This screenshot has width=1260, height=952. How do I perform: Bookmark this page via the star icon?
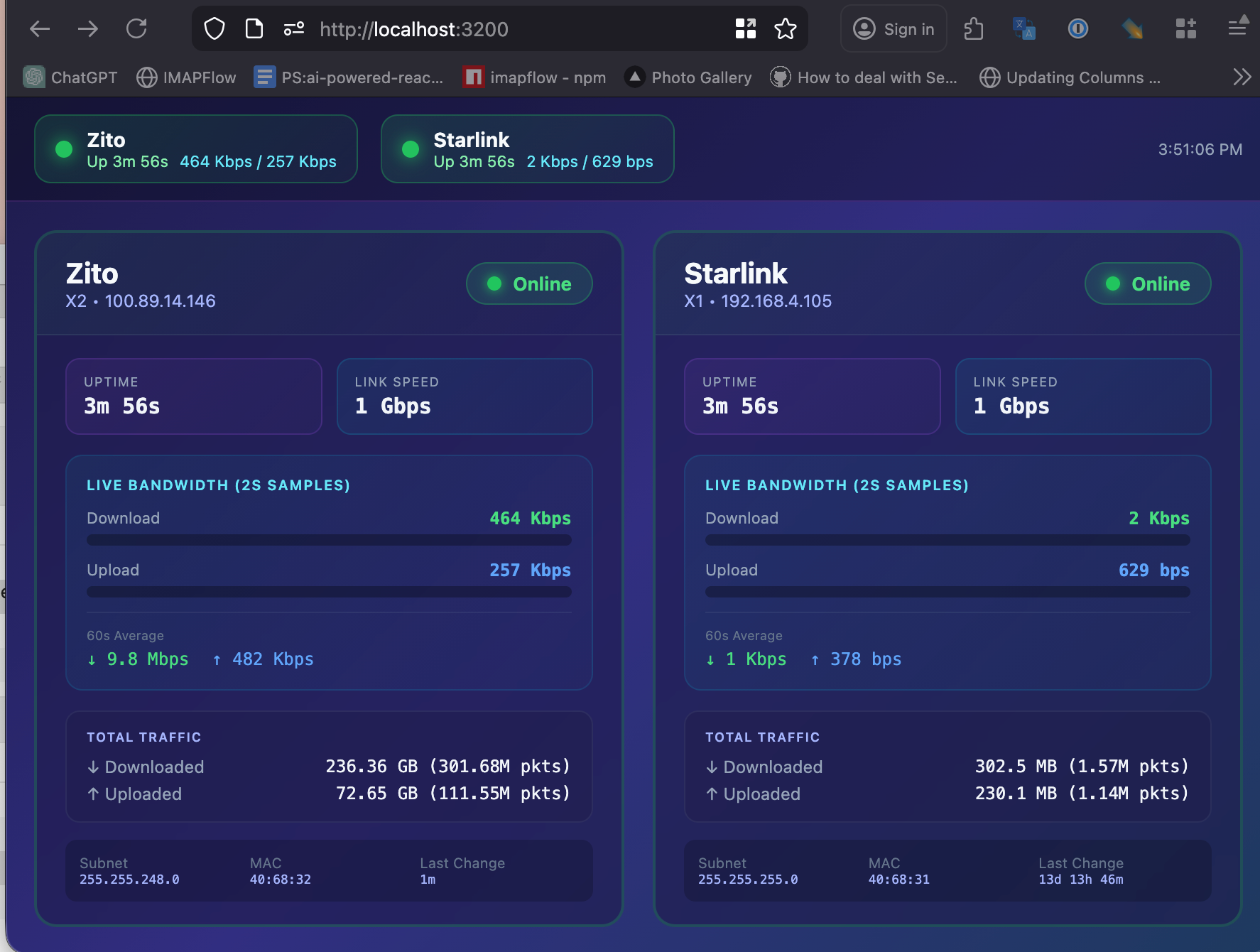tap(785, 29)
